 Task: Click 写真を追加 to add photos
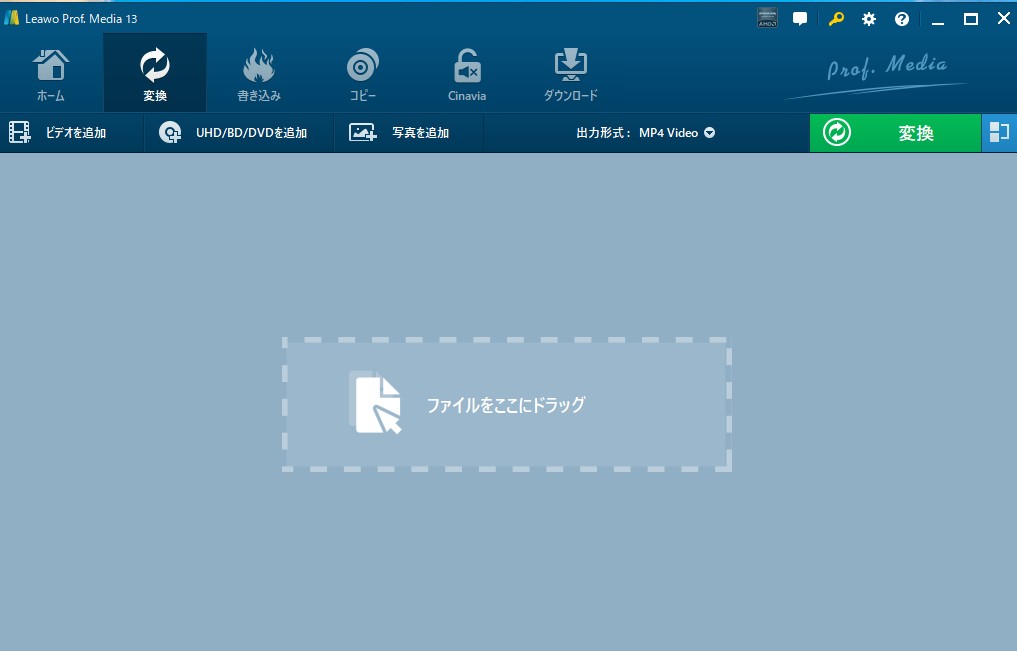tap(409, 133)
